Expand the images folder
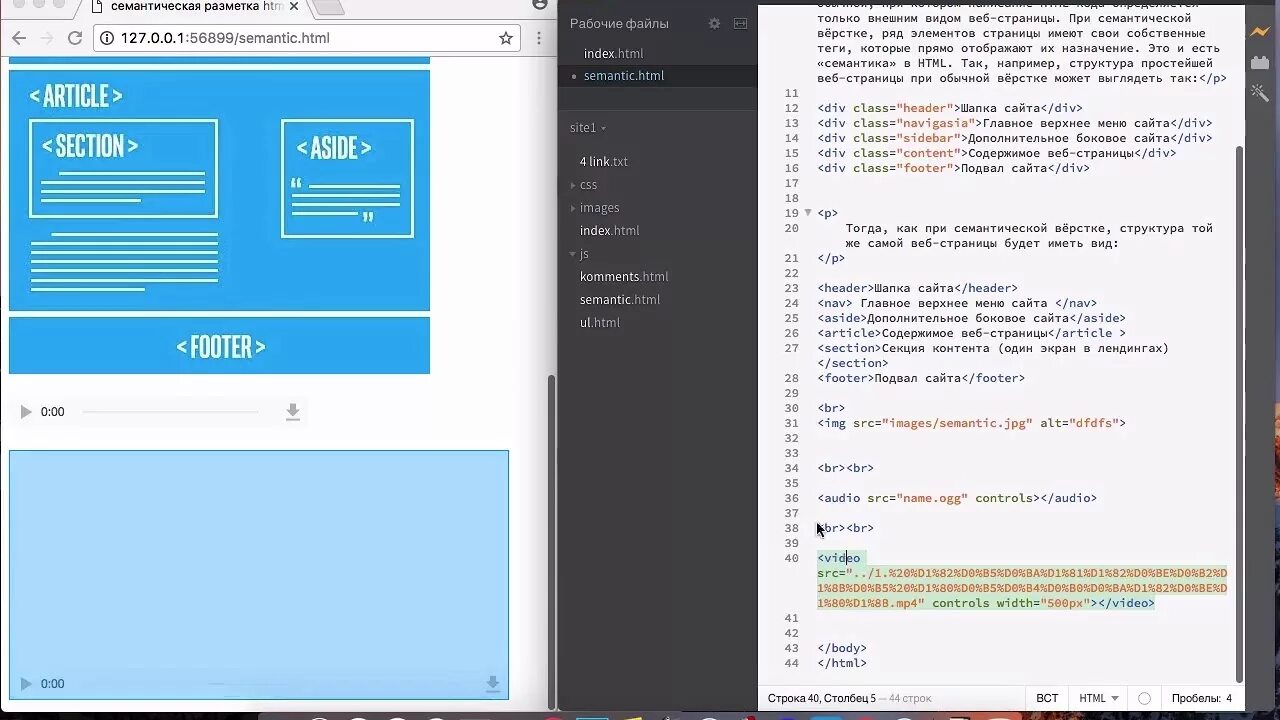Viewport: 1280px width, 720px height. [599, 208]
